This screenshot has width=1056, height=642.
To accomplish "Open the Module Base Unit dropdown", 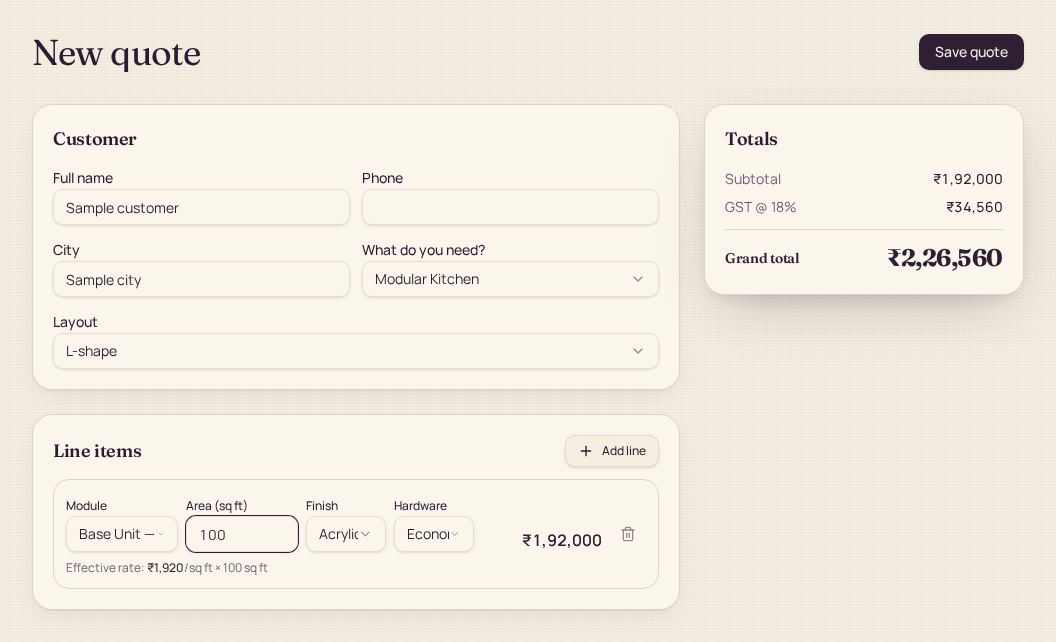I will (x=121, y=534).
